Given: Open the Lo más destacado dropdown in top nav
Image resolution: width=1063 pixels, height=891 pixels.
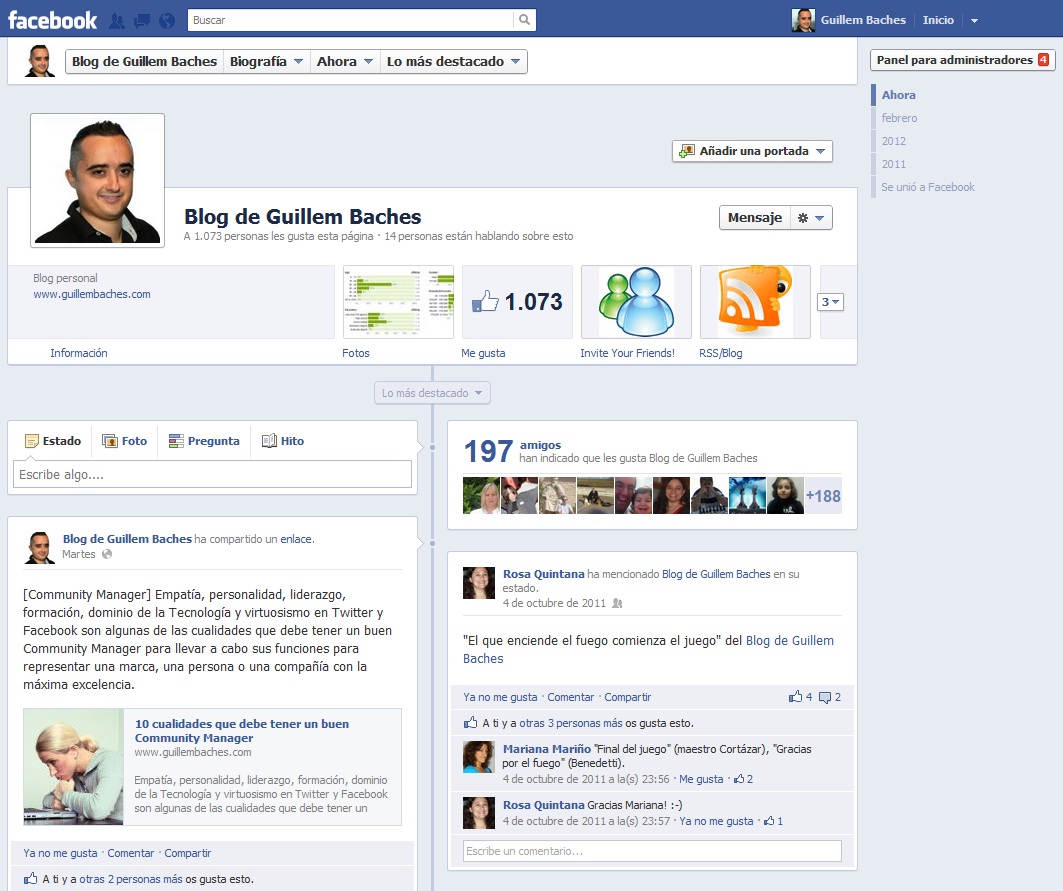Looking at the screenshot, I should (453, 61).
